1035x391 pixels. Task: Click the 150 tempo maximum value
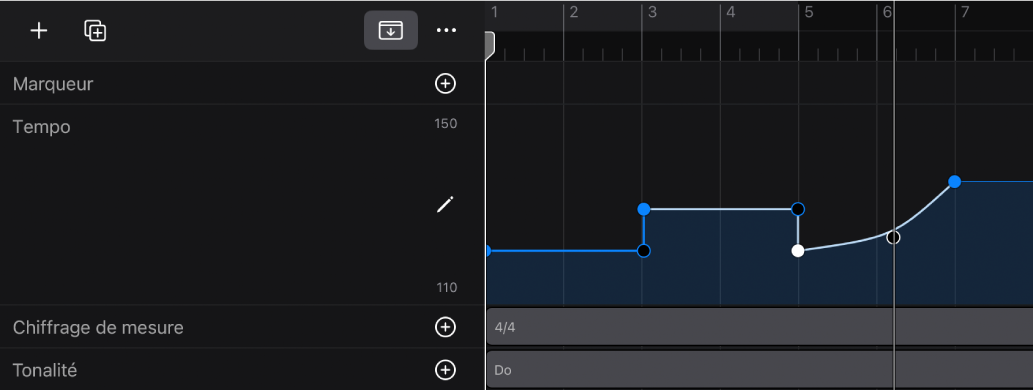446,124
